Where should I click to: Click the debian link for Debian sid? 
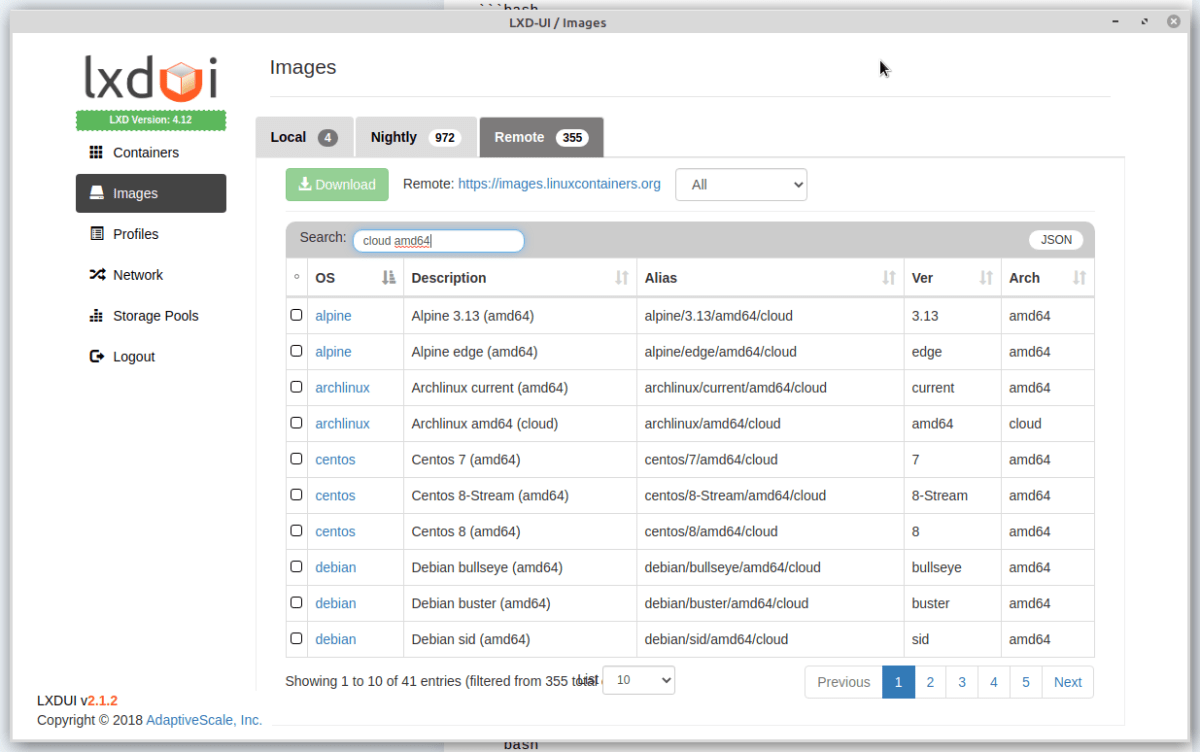[x=335, y=639]
